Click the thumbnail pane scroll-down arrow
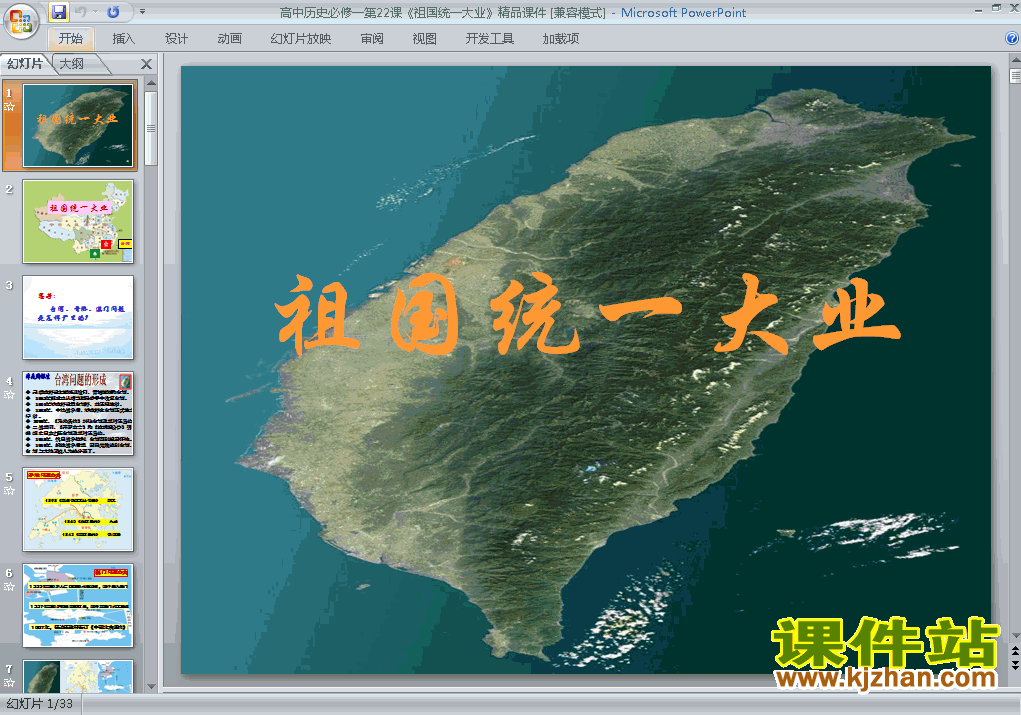The width and height of the screenshot is (1021, 715). [x=151, y=686]
